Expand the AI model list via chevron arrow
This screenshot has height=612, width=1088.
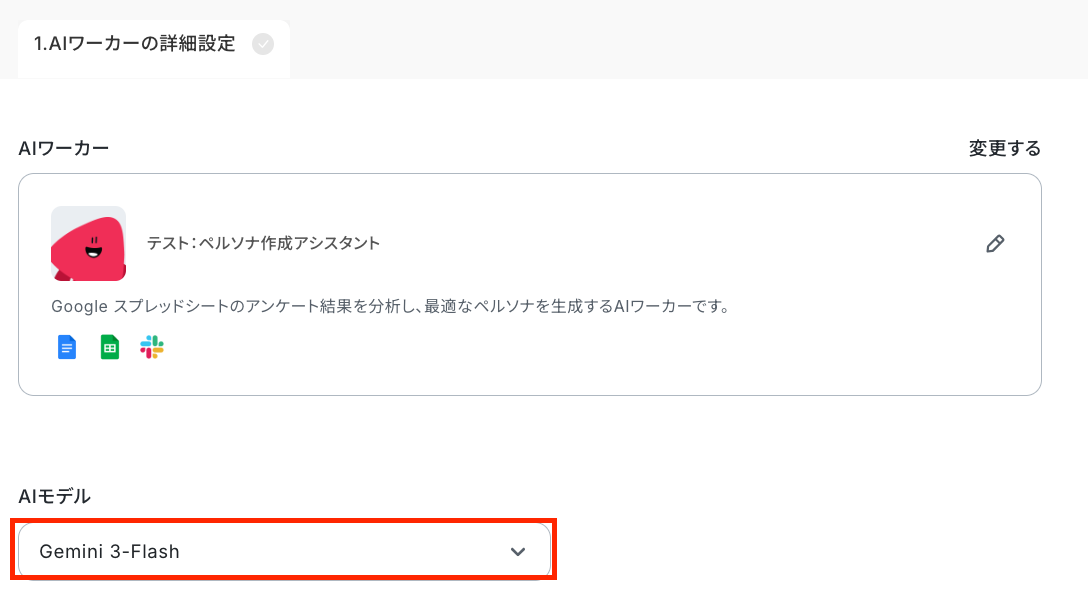pyautogui.click(x=518, y=552)
